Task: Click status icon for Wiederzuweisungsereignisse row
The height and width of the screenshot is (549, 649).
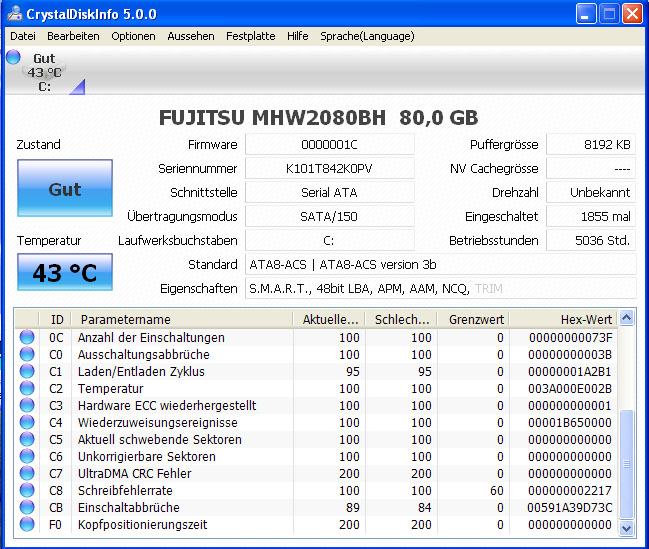Action: pyautogui.click(x=27, y=422)
